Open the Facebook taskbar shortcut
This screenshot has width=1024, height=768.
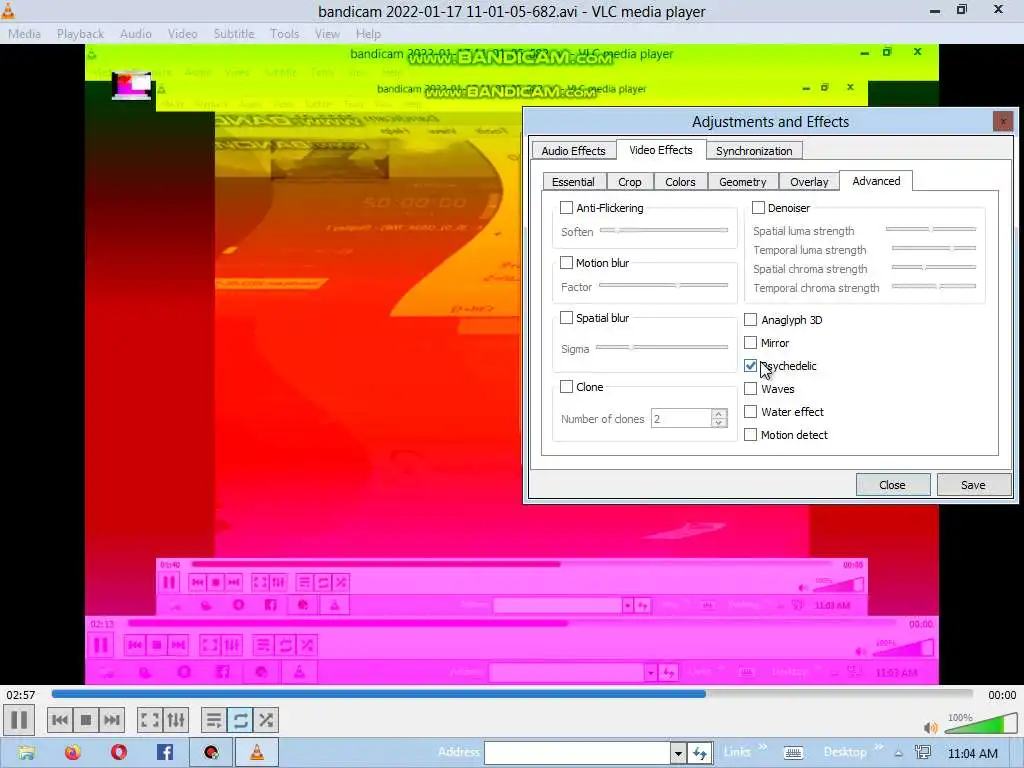click(165, 753)
